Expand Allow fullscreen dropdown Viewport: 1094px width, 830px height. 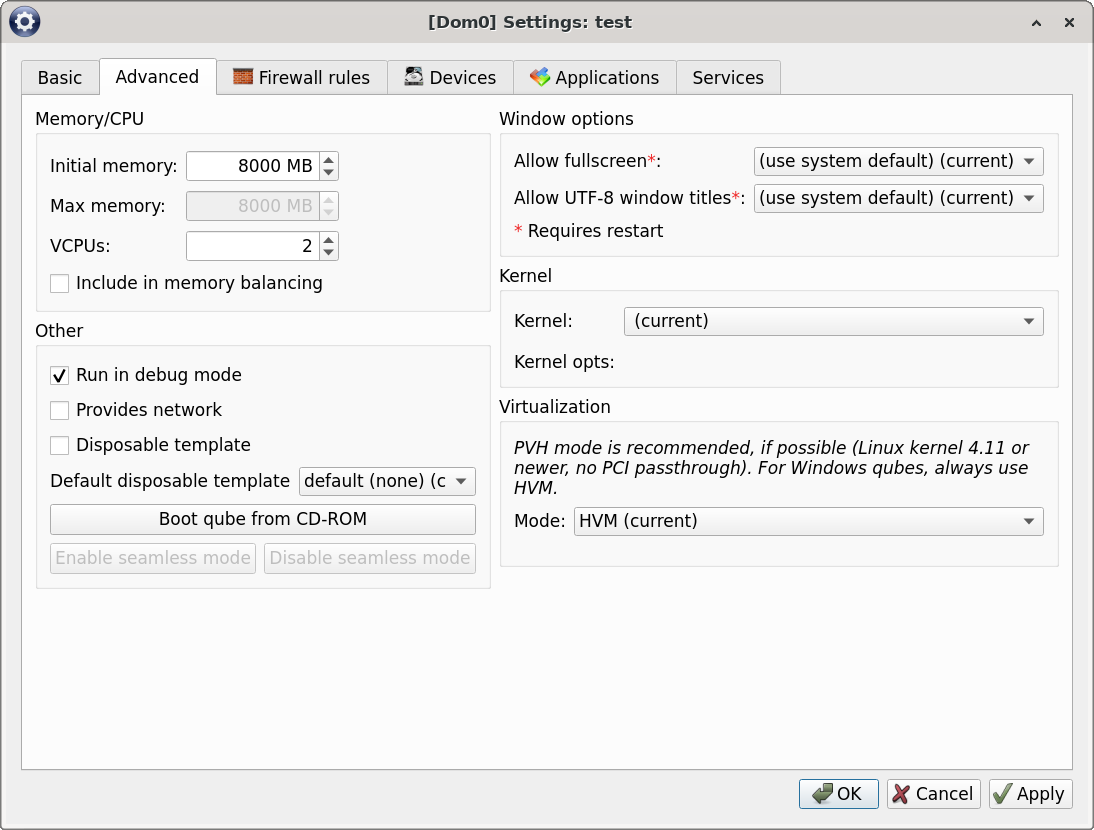(x=898, y=161)
